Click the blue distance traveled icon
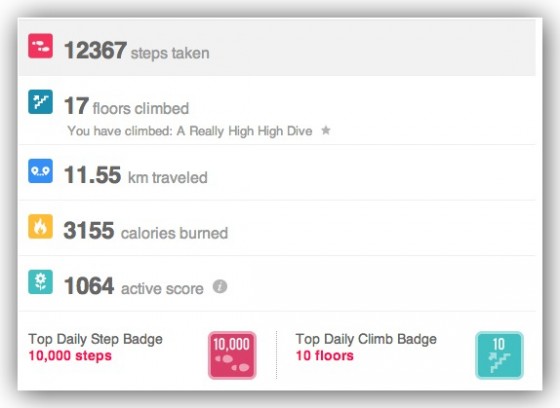The image size is (560, 408). click(40, 171)
